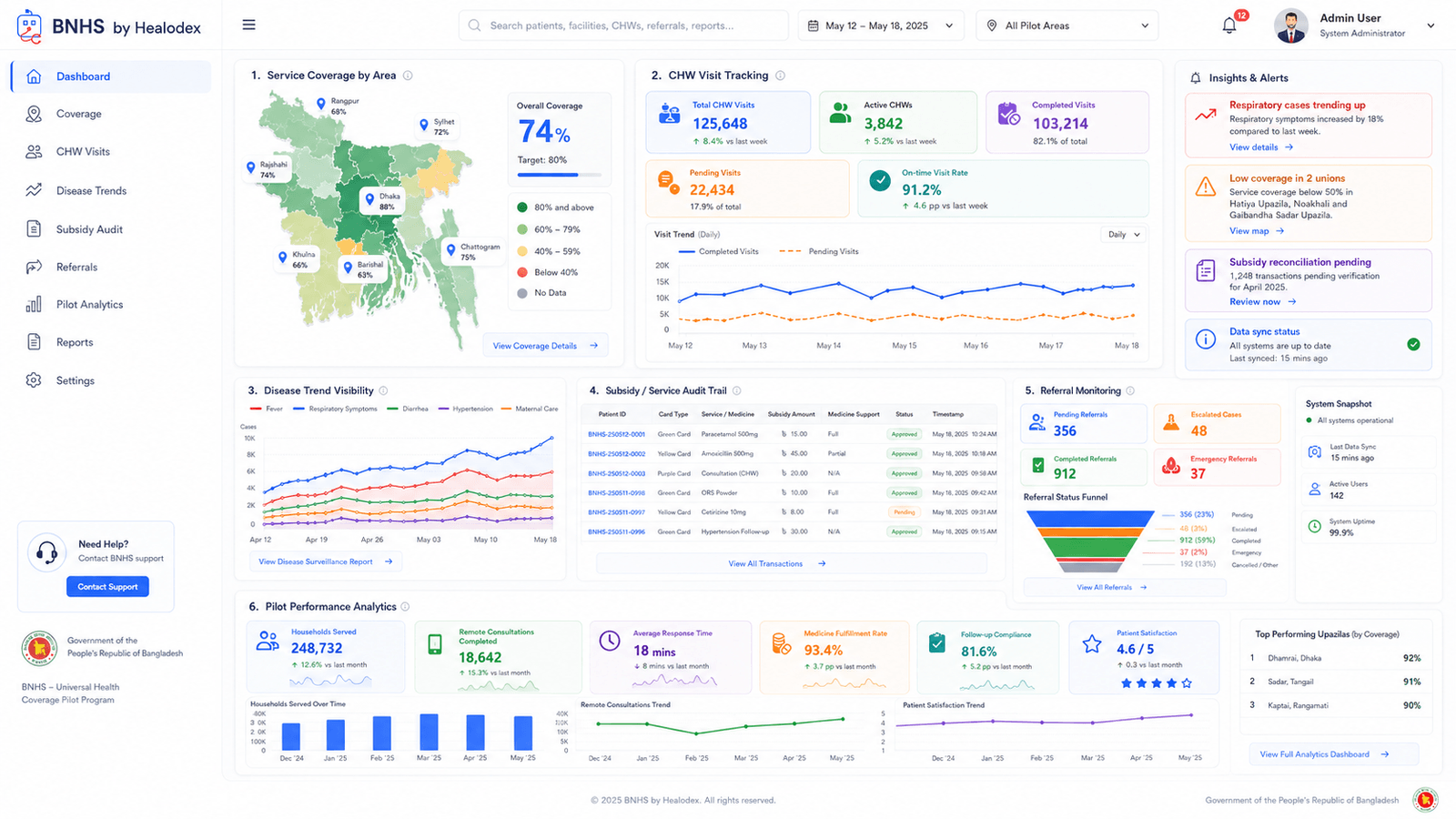1456x819 pixels.
Task: Open View Disease Surveillance Report
Action: pos(326,561)
